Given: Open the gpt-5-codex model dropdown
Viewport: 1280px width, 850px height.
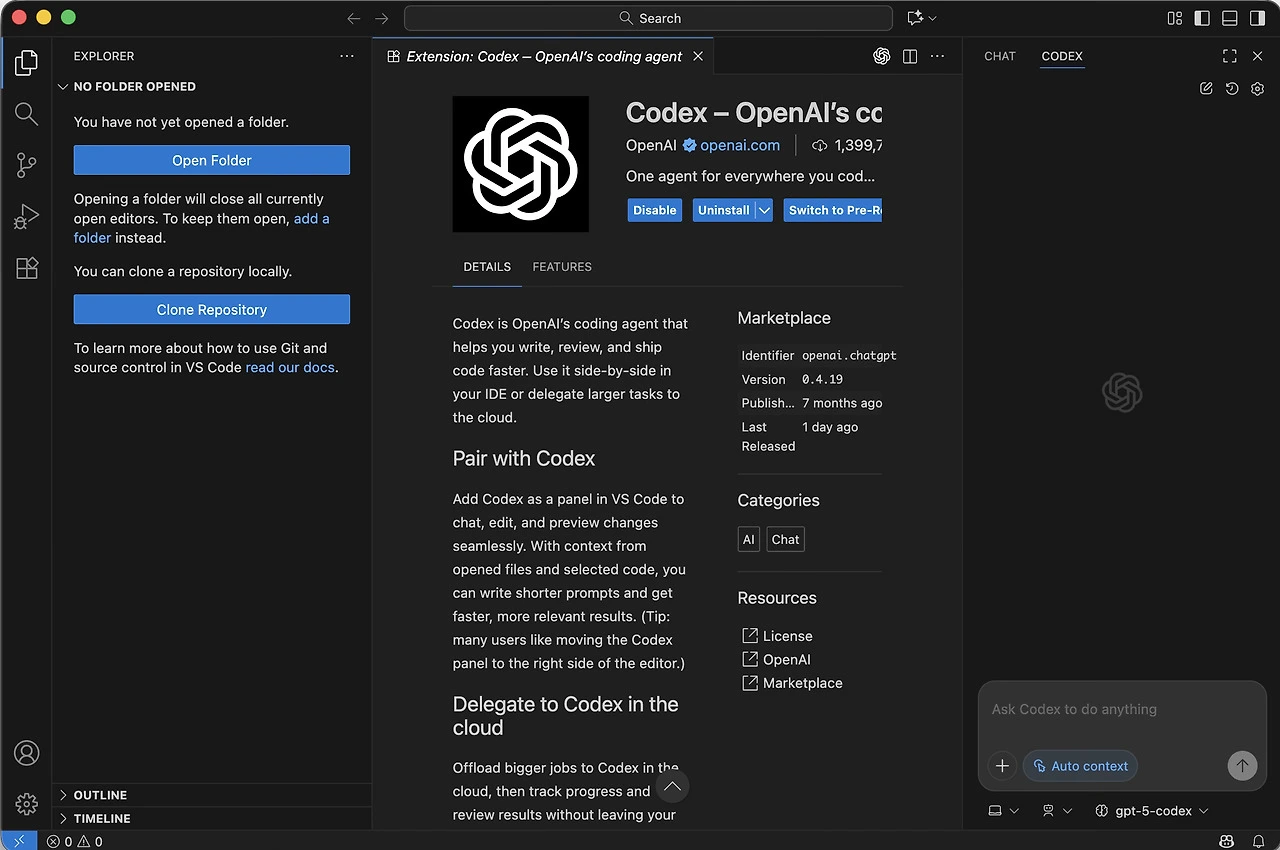Looking at the screenshot, I should pyautogui.click(x=1152, y=811).
